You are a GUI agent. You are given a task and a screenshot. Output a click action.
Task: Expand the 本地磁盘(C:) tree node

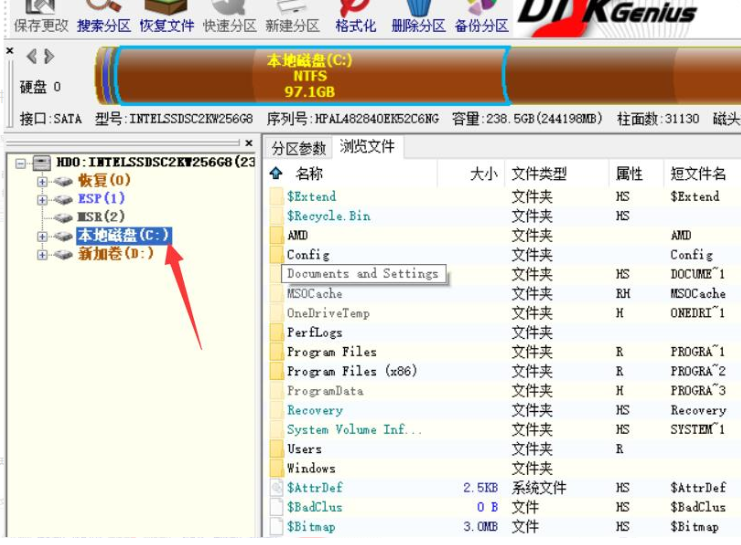[42, 236]
